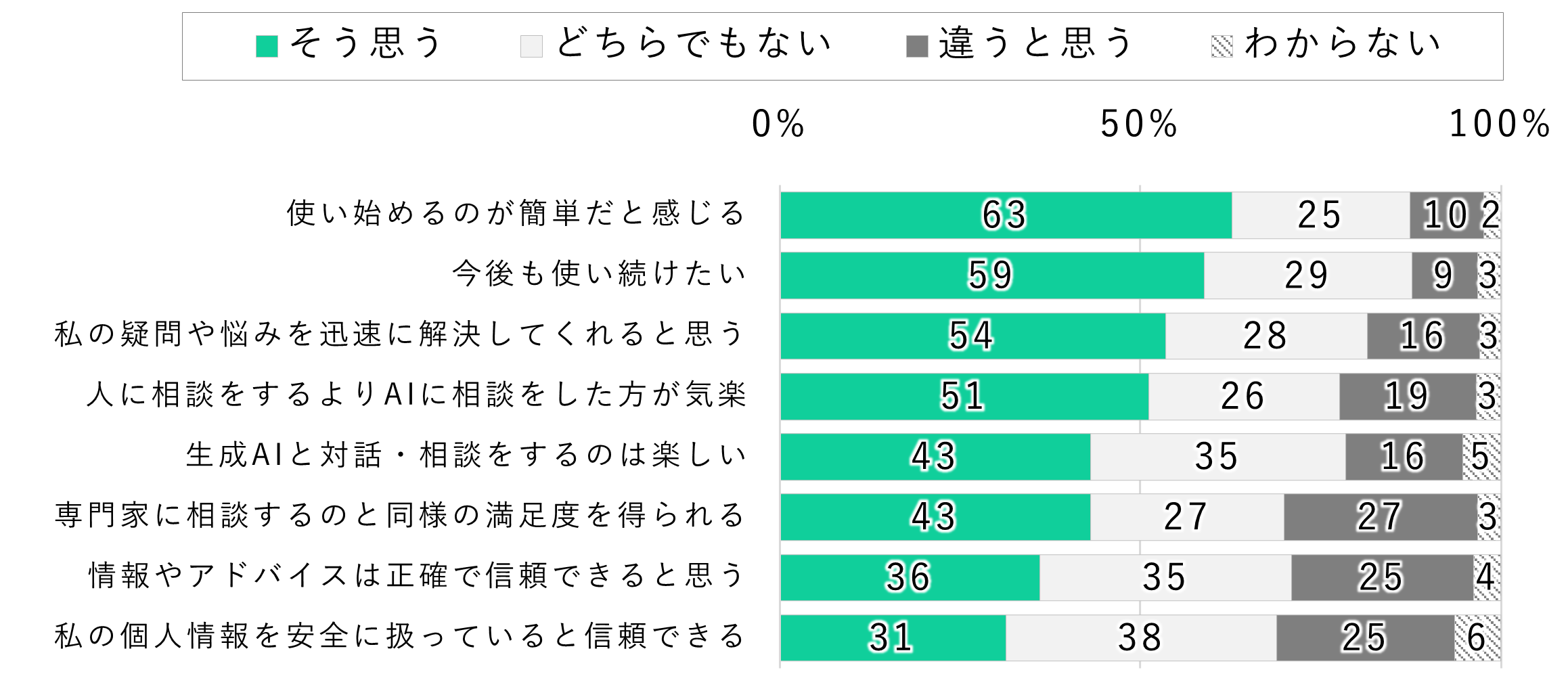Click the 私の個人情報を安全に扱っていると信頼できる label
Image resolution: width=1568 pixels, height=695 pixels.
pos(400,637)
